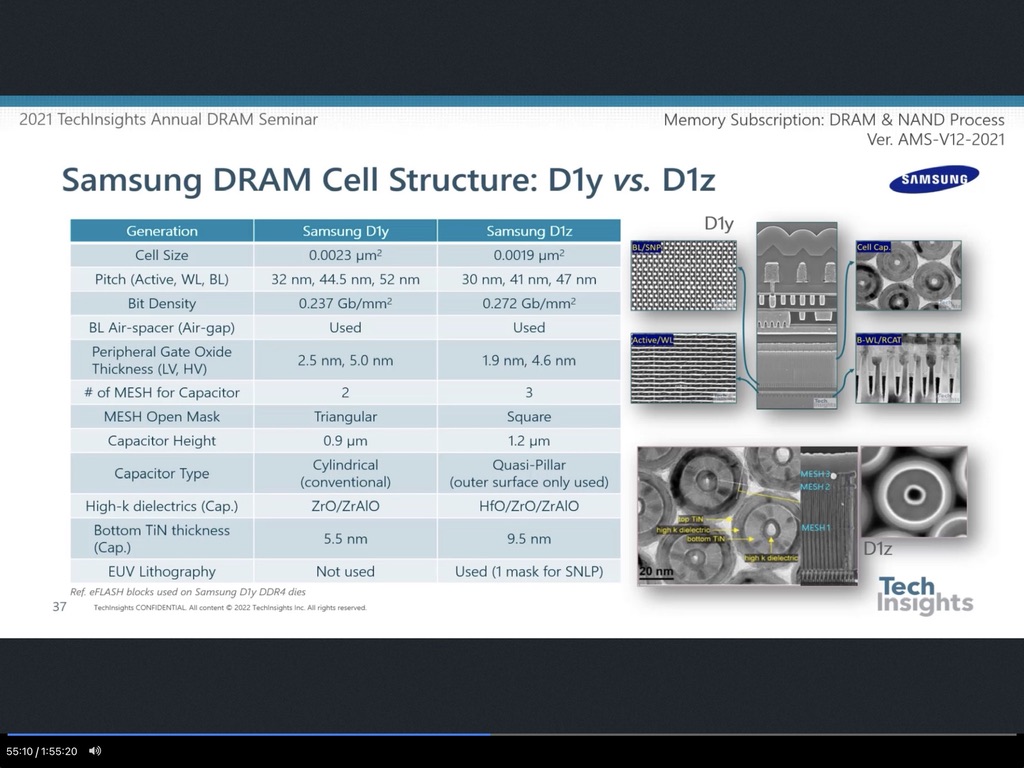
Task: Open the Active/WL micrograph image
Action: tap(683, 367)
